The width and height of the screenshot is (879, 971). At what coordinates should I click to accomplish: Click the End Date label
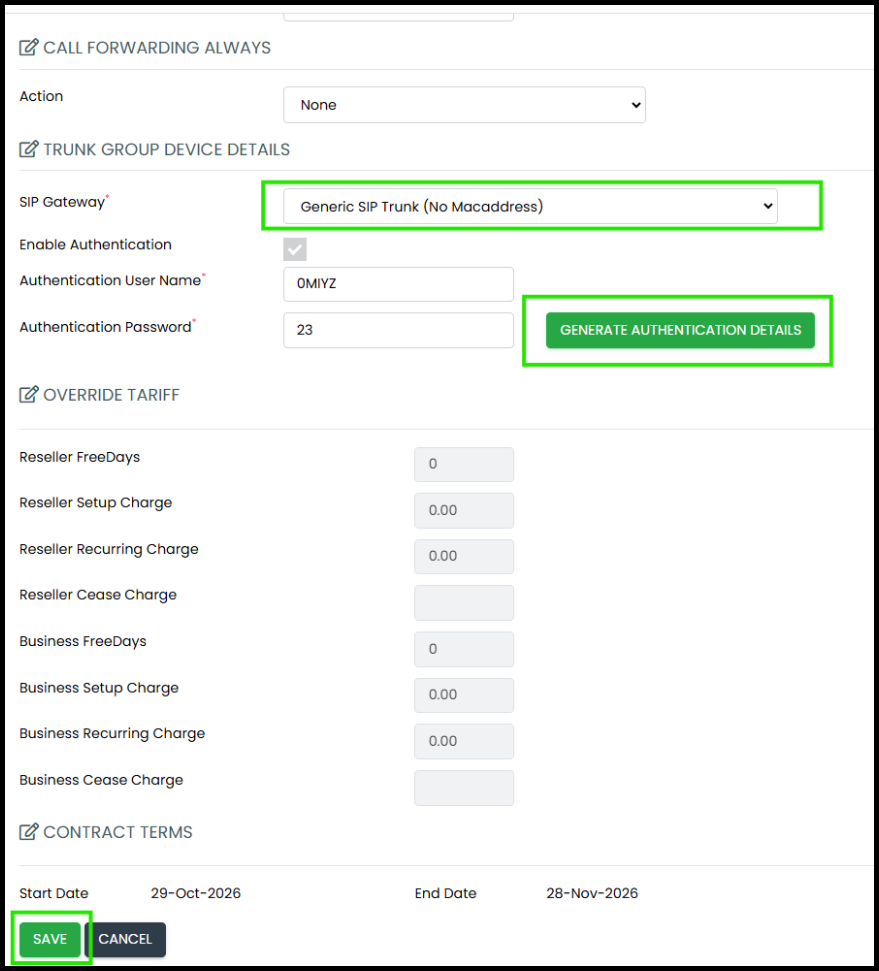(445, 893)
